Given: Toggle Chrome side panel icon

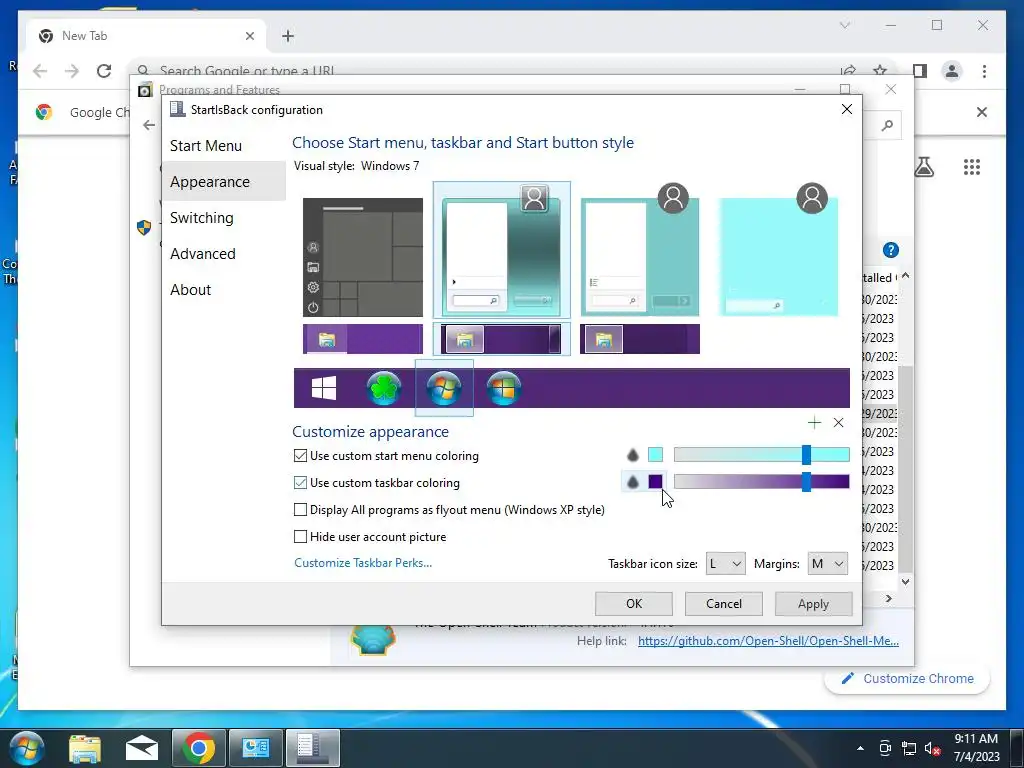Looking at the screenshot, I should [x=920, y=71].
